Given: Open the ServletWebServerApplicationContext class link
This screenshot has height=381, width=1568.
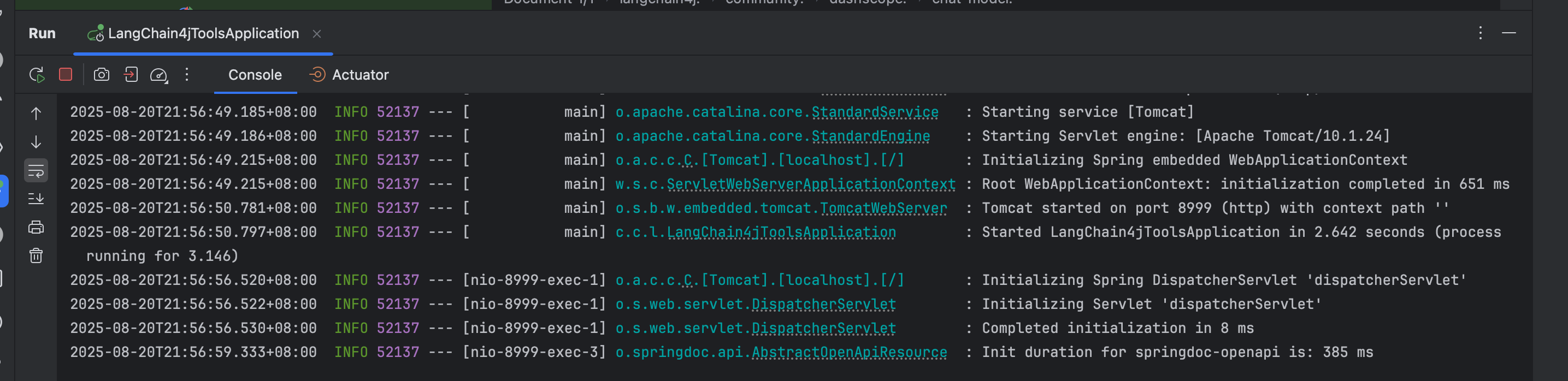Looking at the screenshot, I should [811, 184].
